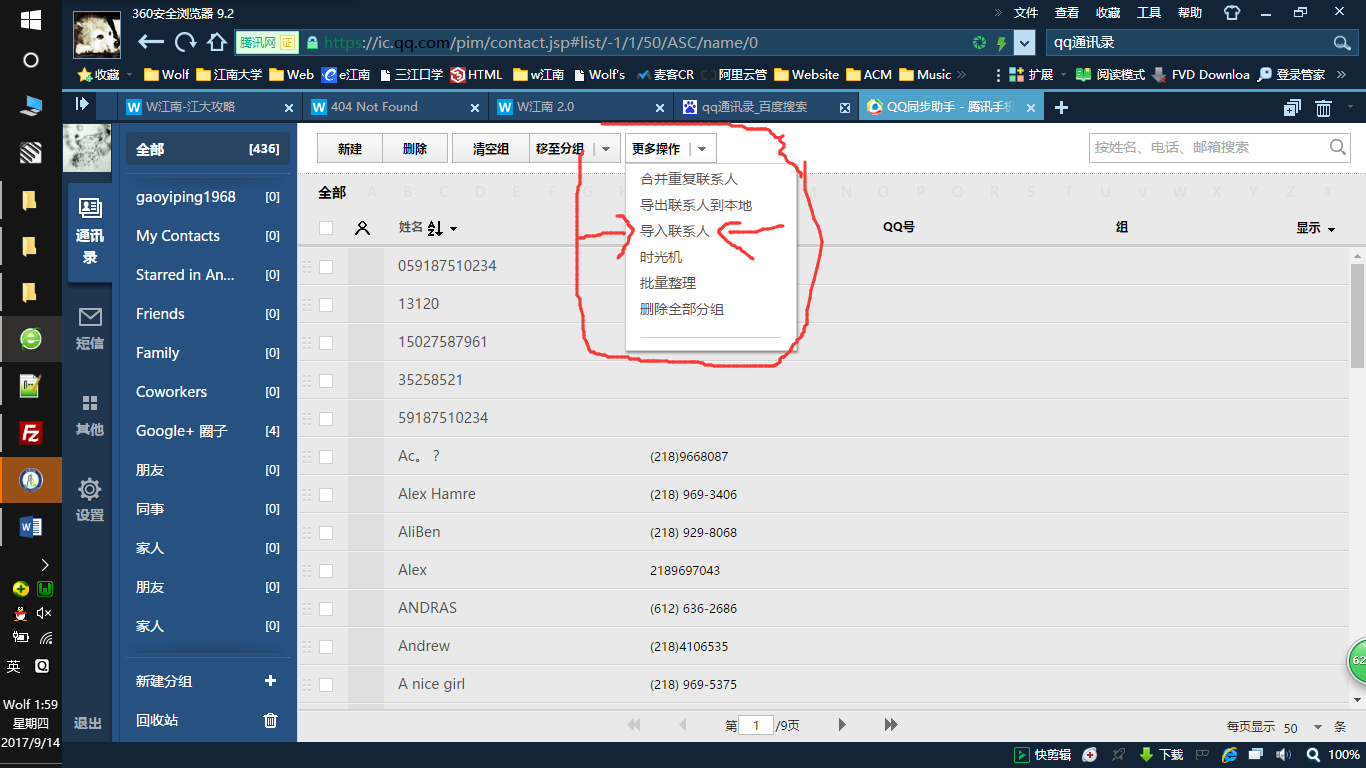
Task: Open the 每页显示 page size dropdown
Action: coord(1317,727)
